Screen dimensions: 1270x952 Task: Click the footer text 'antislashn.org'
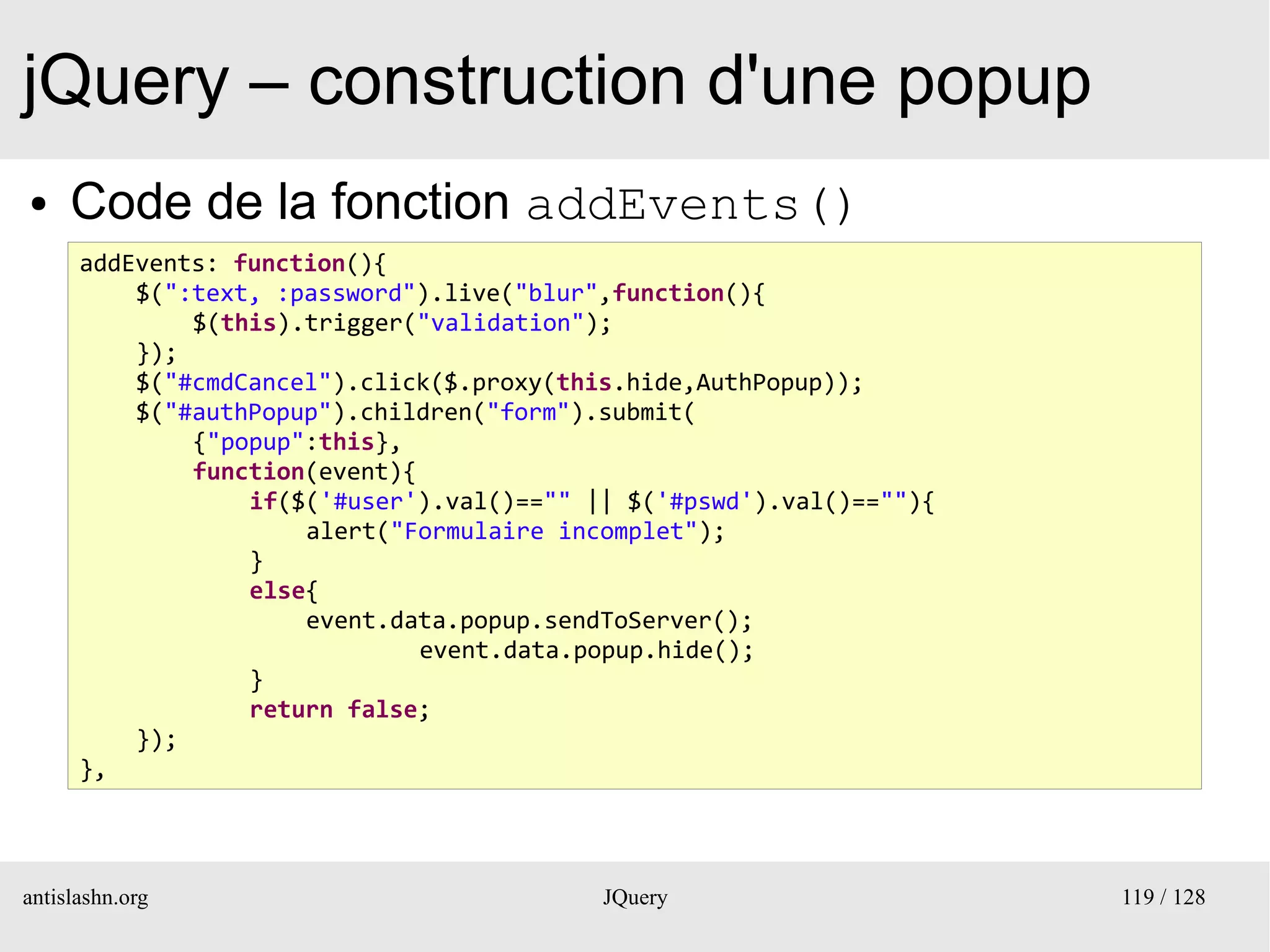[86, 898]
